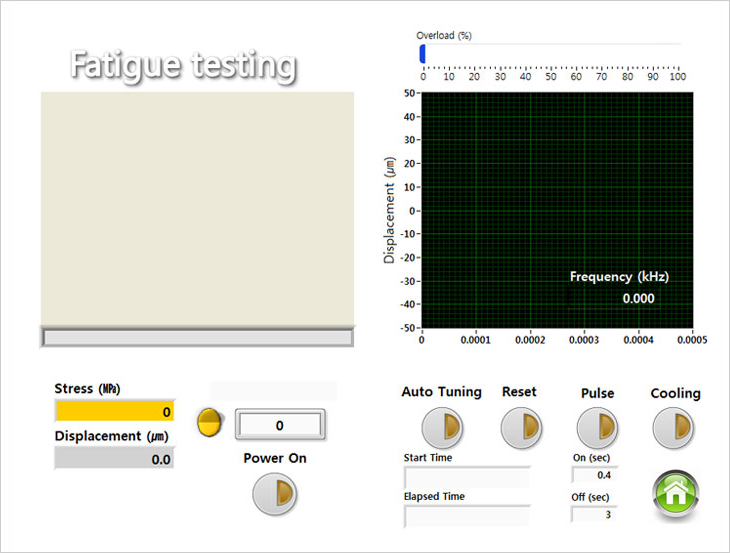Click the Reset round button

[x=521, y=428]
